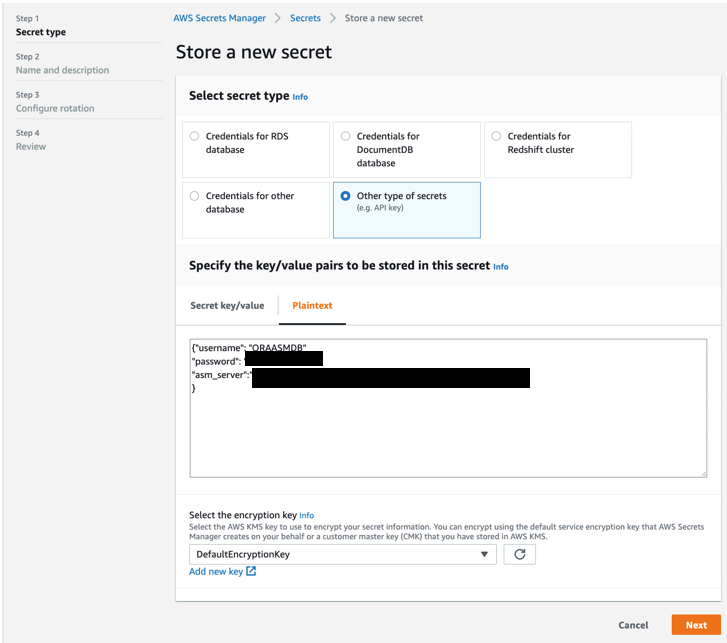The width and height of the screenshot is (727, 643).
Task: Select Credentials for Redshift cluster radio
Action: (496, 136)
